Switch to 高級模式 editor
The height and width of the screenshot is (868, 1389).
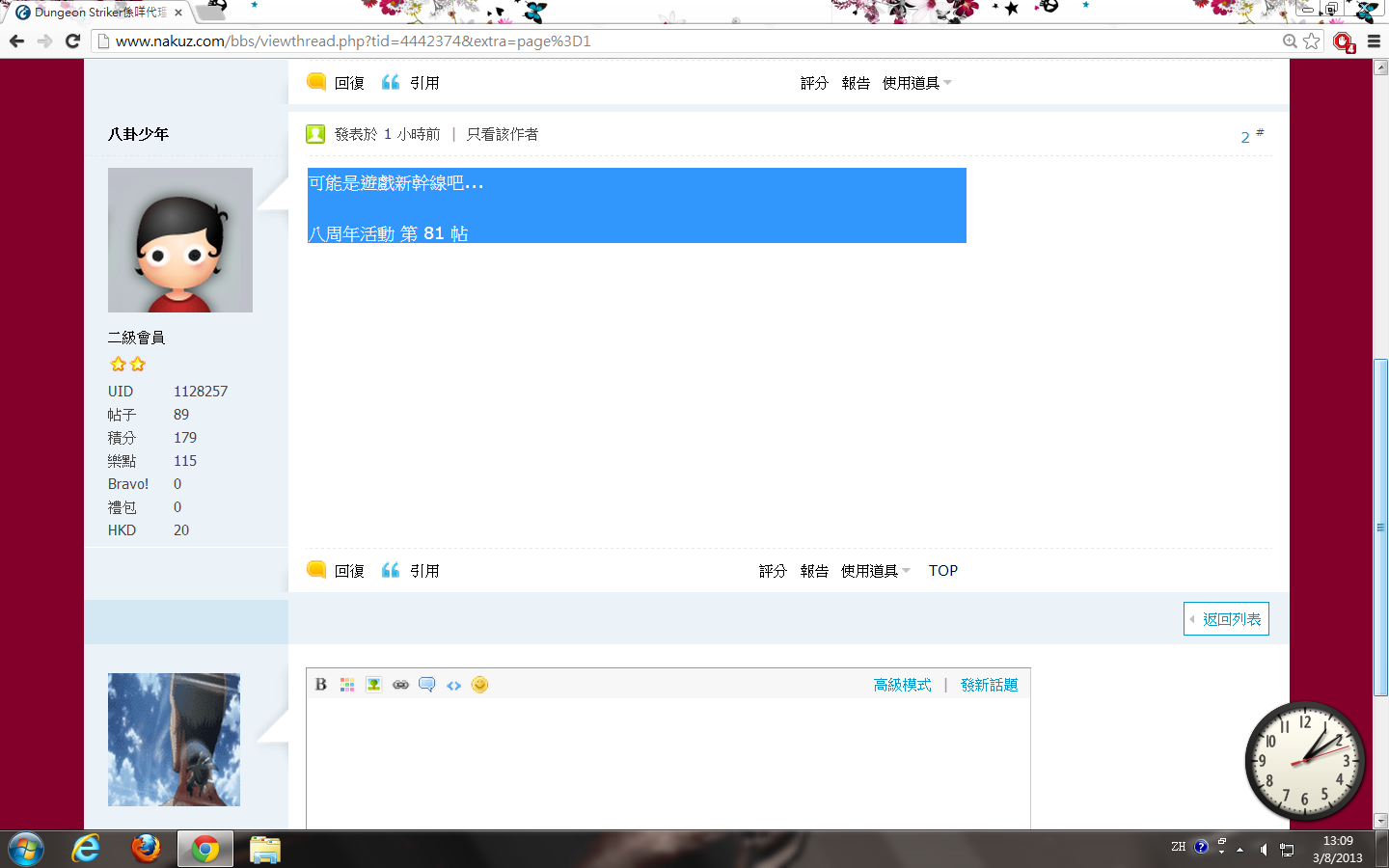(903, 685)
